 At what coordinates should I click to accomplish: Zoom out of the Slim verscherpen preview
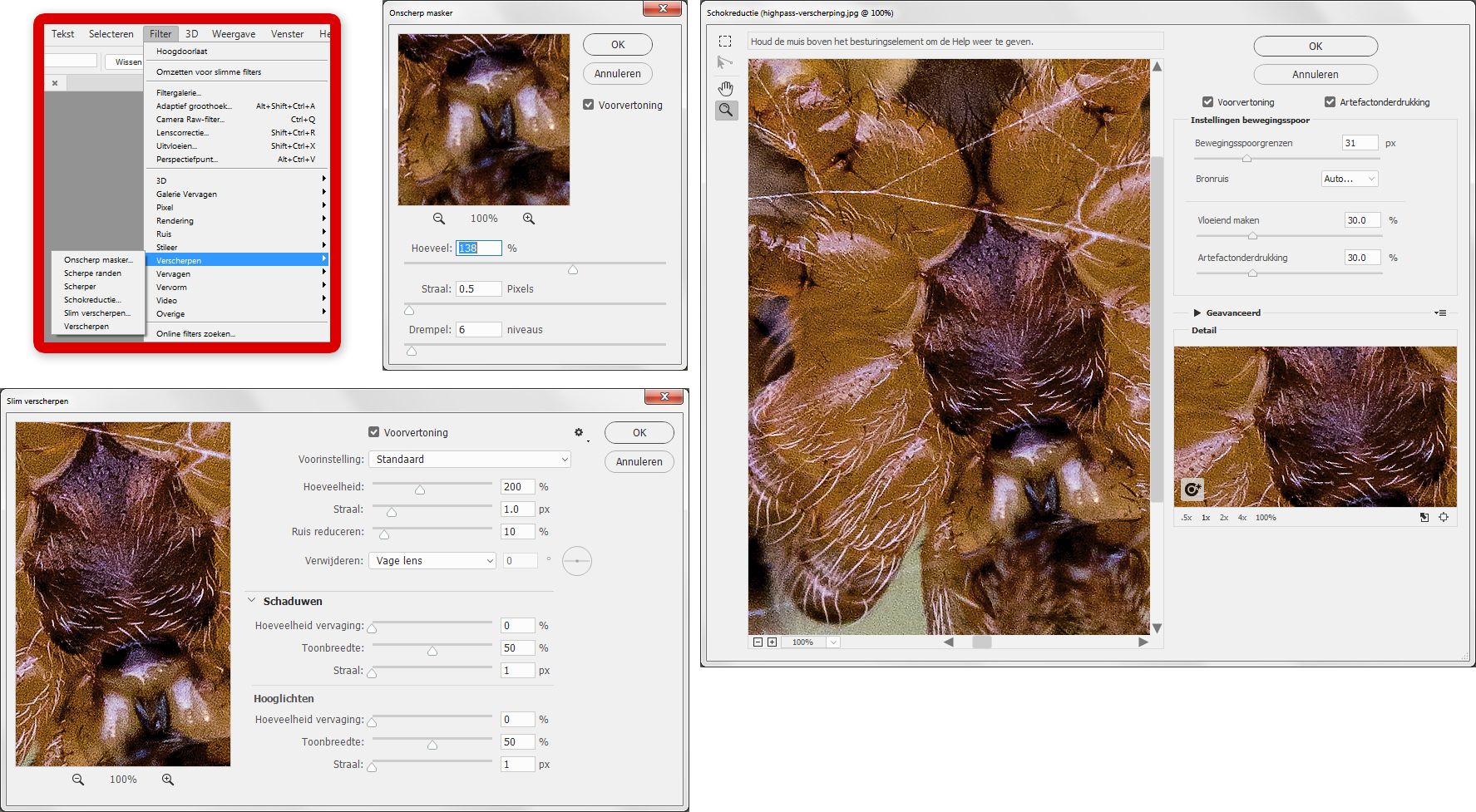(78, 780)
